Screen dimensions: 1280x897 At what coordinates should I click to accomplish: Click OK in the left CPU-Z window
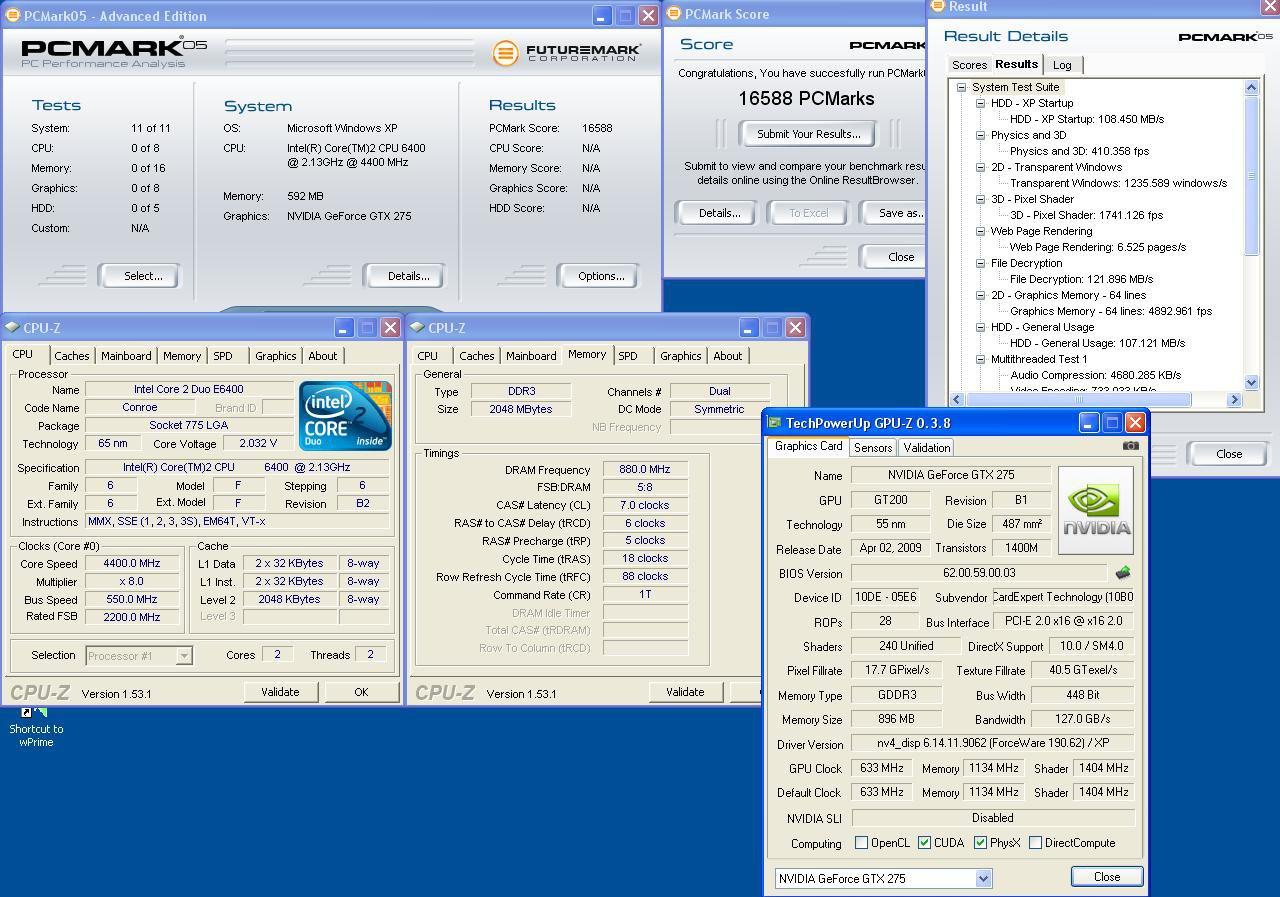coord(361,692)
